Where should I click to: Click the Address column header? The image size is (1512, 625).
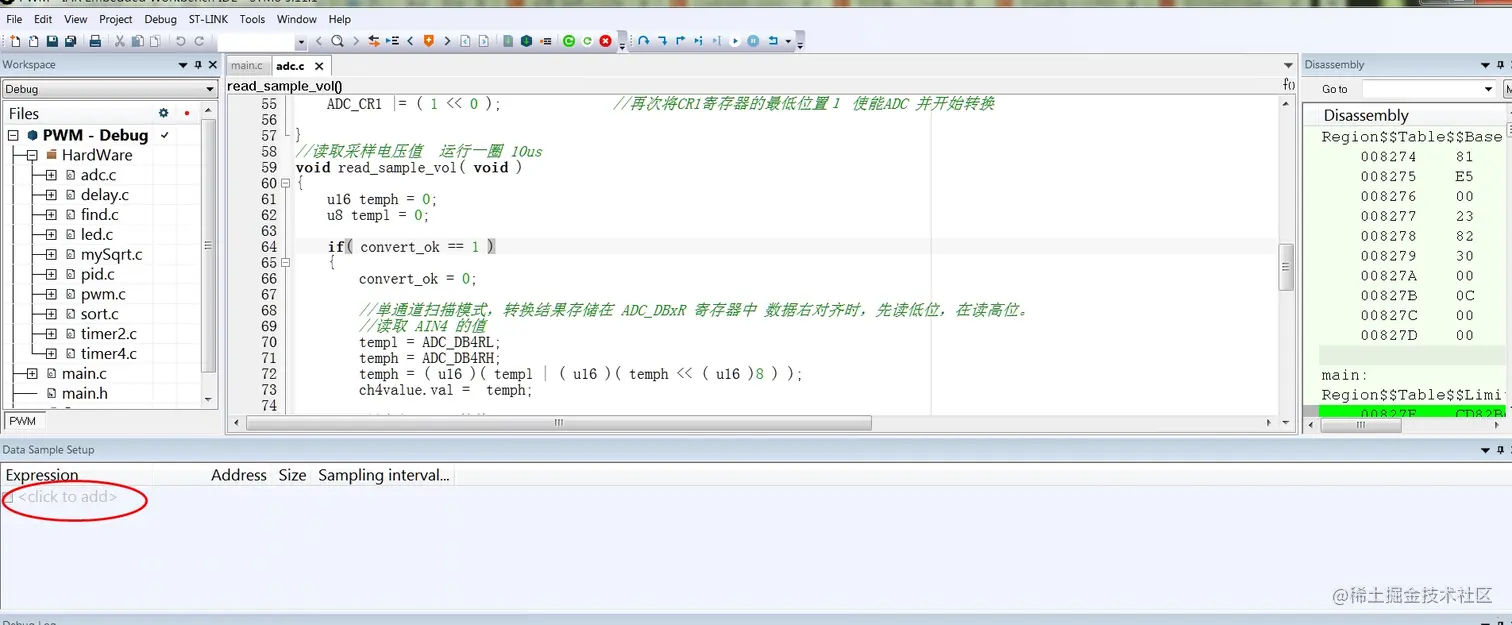239,475
